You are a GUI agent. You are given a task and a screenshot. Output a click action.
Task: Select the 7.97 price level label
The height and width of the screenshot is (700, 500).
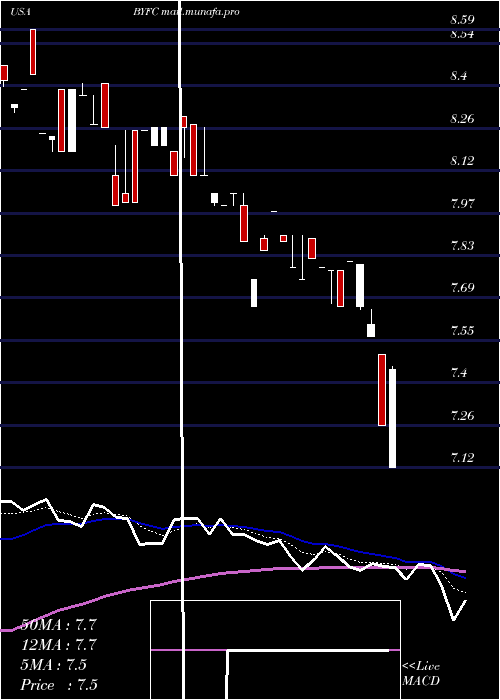(x=462, y=204)
